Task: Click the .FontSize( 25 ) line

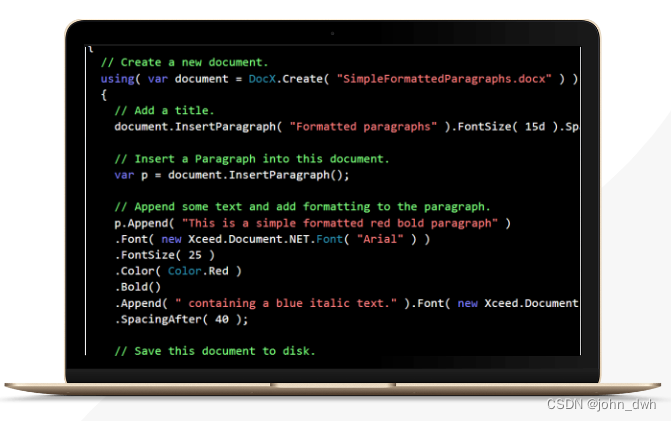Action: (164, 255)
